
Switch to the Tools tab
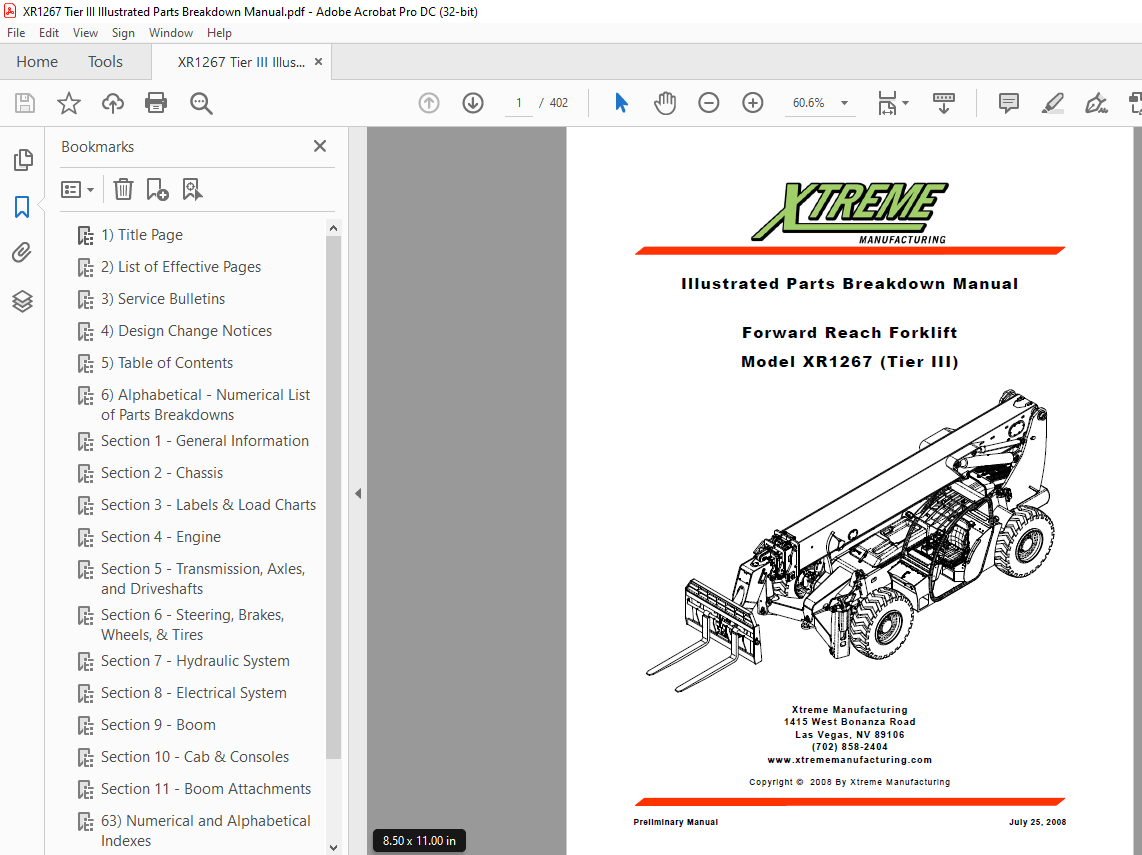coord(106,62)
